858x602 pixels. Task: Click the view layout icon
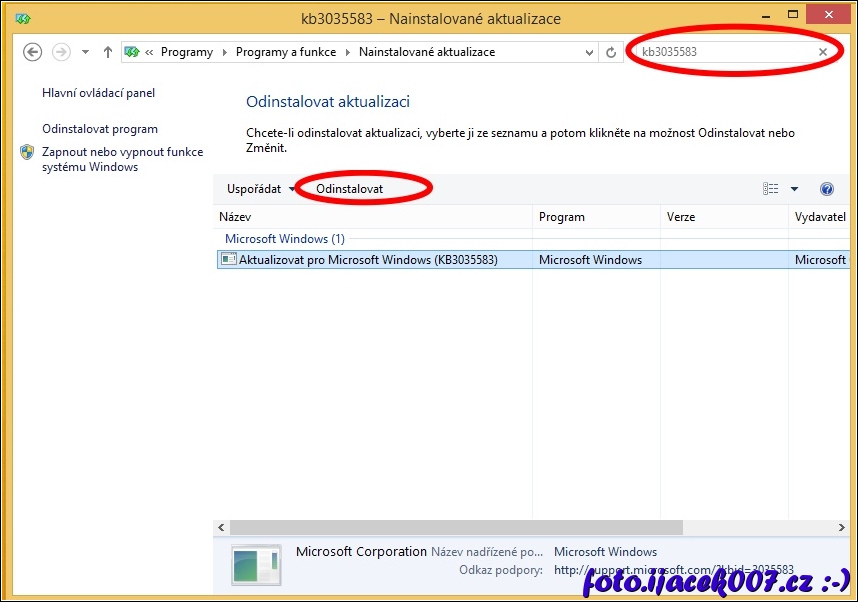pos(770,189)
